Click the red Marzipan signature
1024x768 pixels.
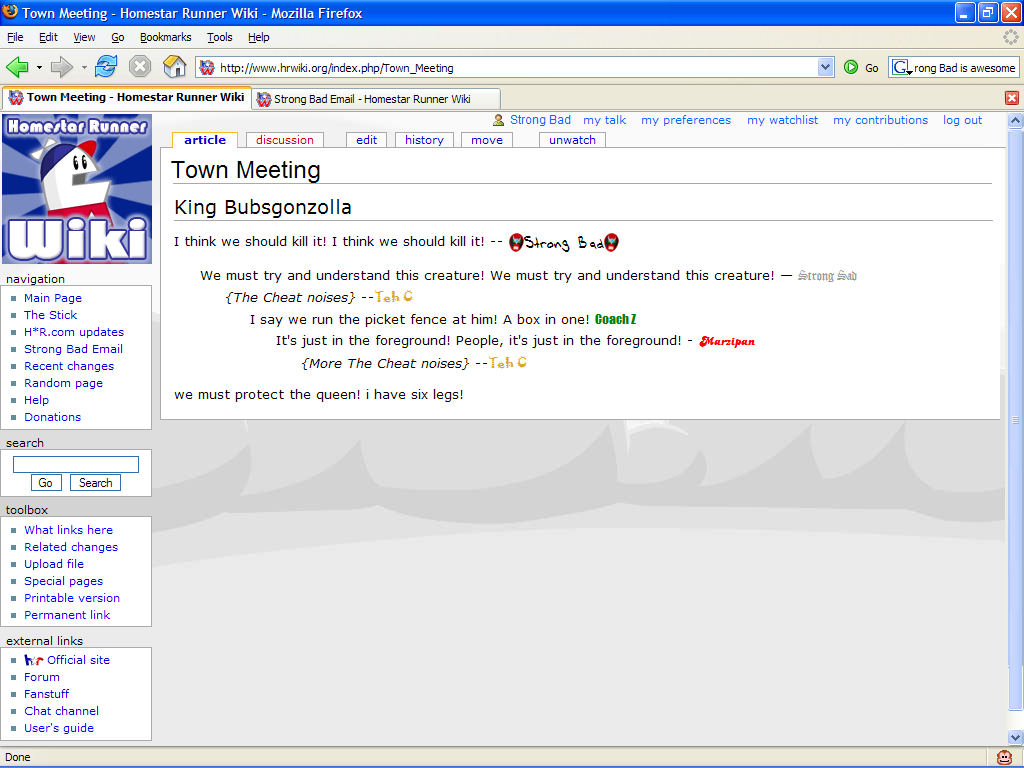tap(727, 341)
